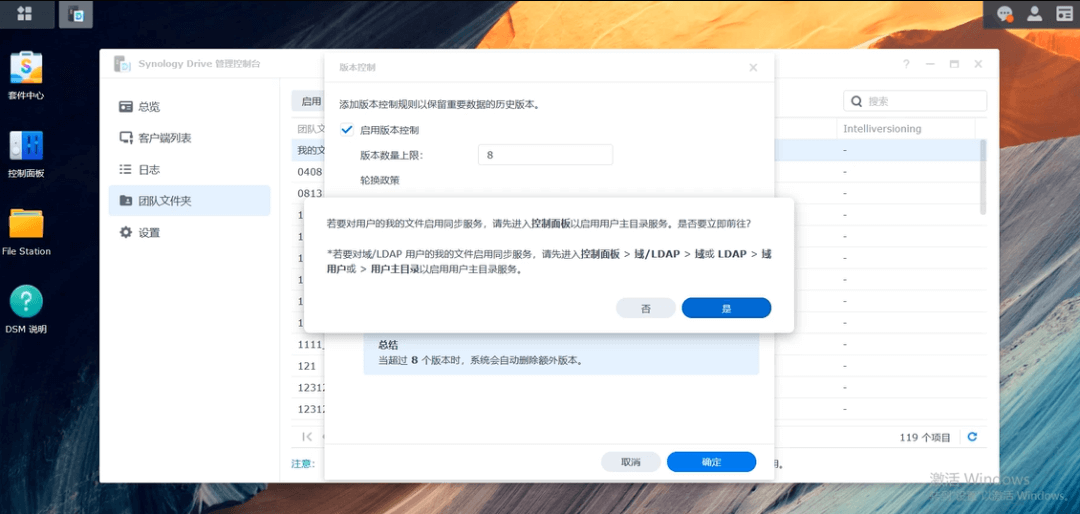This screenshot has height=514, width=1080.
Task: Click the search magnifier icon
Action: click(x=857, y=101)
